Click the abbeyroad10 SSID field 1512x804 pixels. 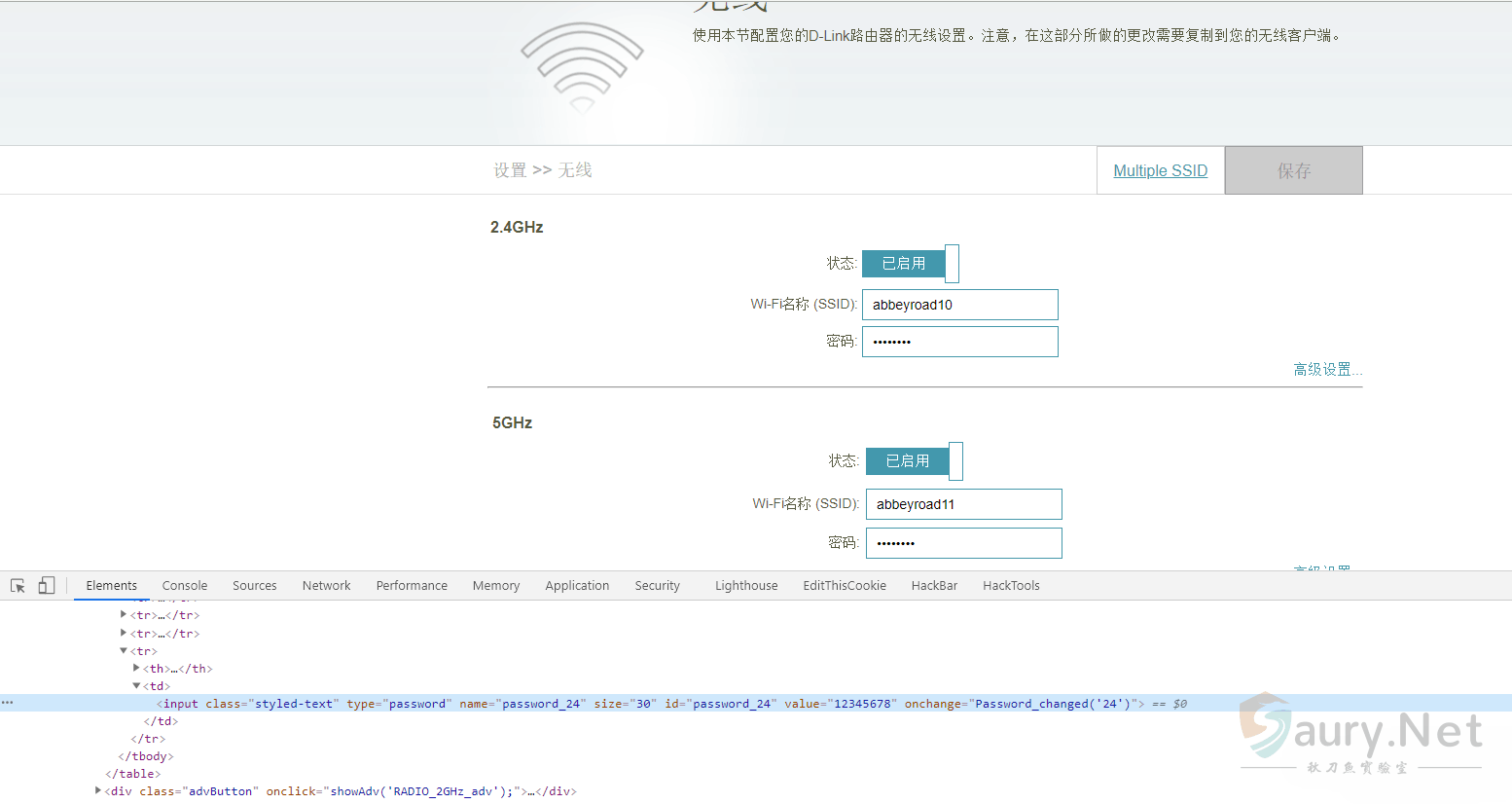click(959, 305)
